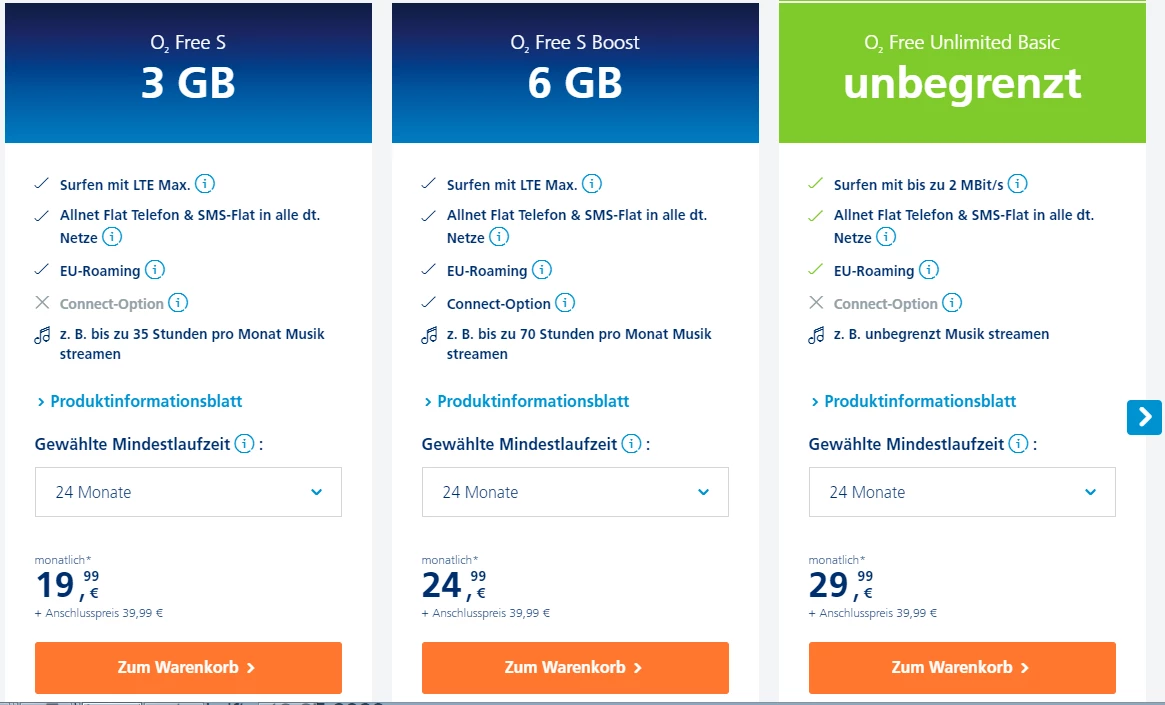Expand the 24 Monate dropdown for Free S
Image resolution: width=1165 pixels, height=705 pixels.
188,492
